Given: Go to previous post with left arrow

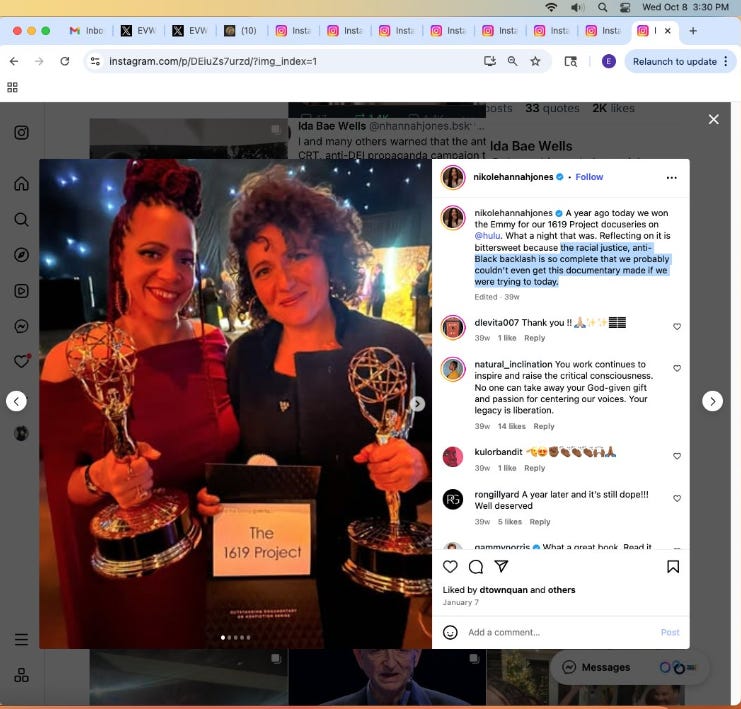Looking at the screenshot, I should 17,401.
